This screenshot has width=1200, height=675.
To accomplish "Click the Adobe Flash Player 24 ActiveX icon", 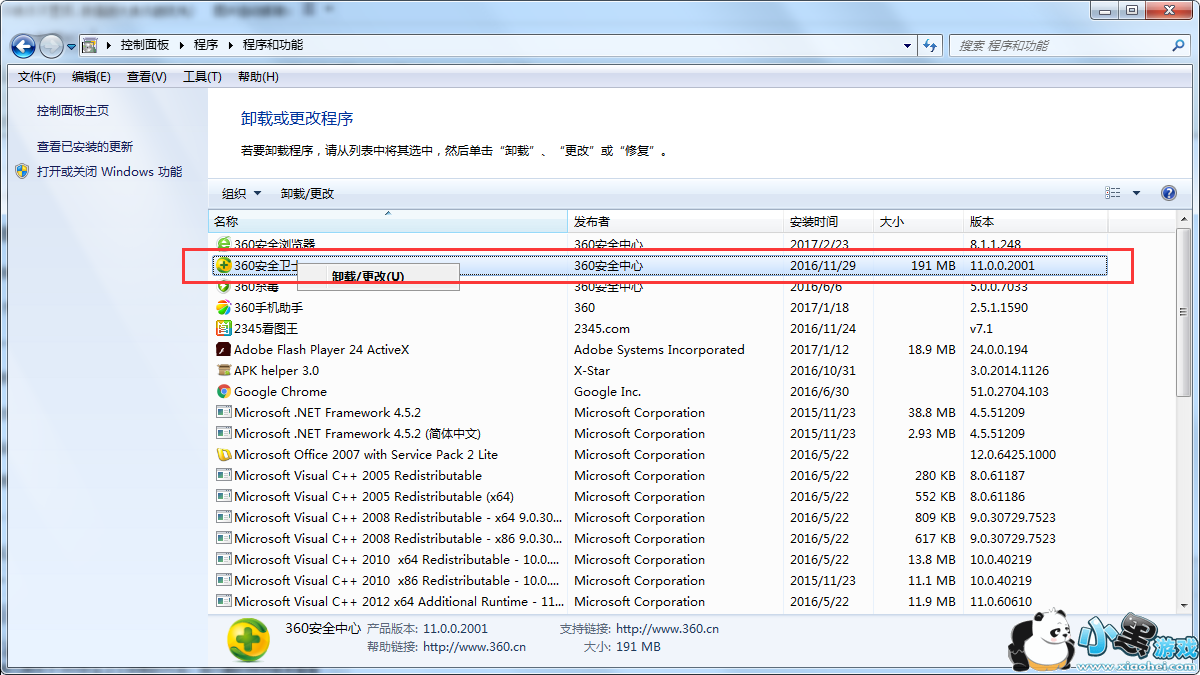I will pos(224,350).
